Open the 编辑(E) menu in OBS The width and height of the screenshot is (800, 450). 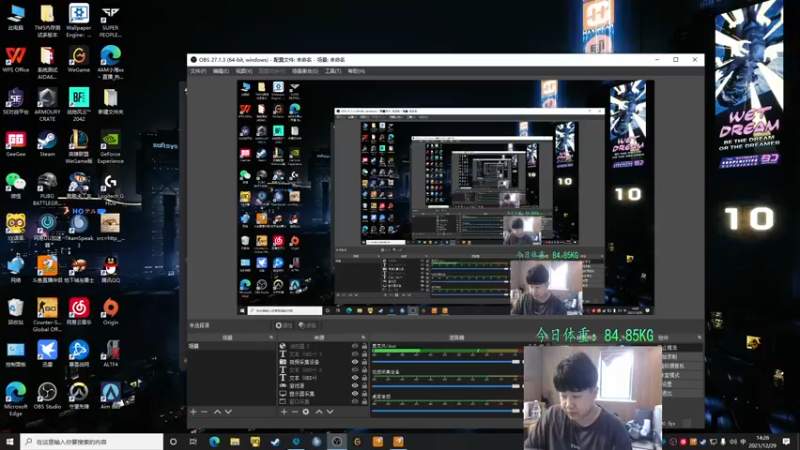click(220, 71)
